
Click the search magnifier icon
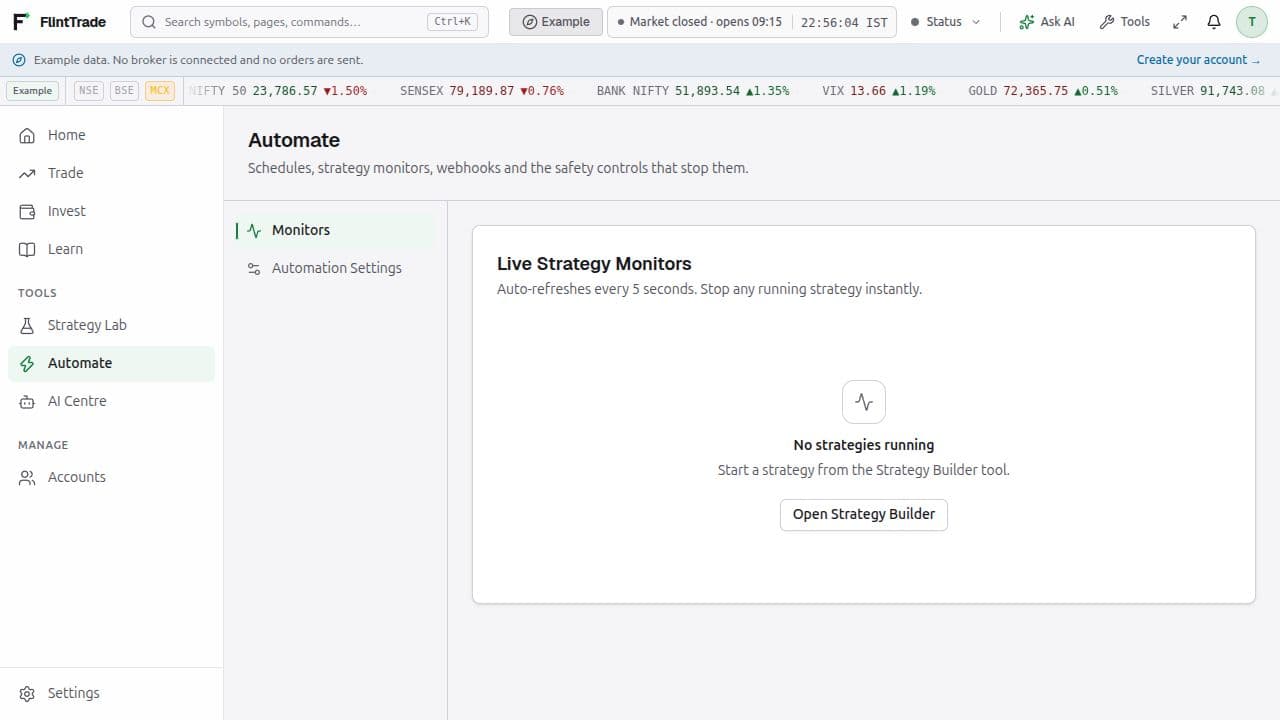149,22
